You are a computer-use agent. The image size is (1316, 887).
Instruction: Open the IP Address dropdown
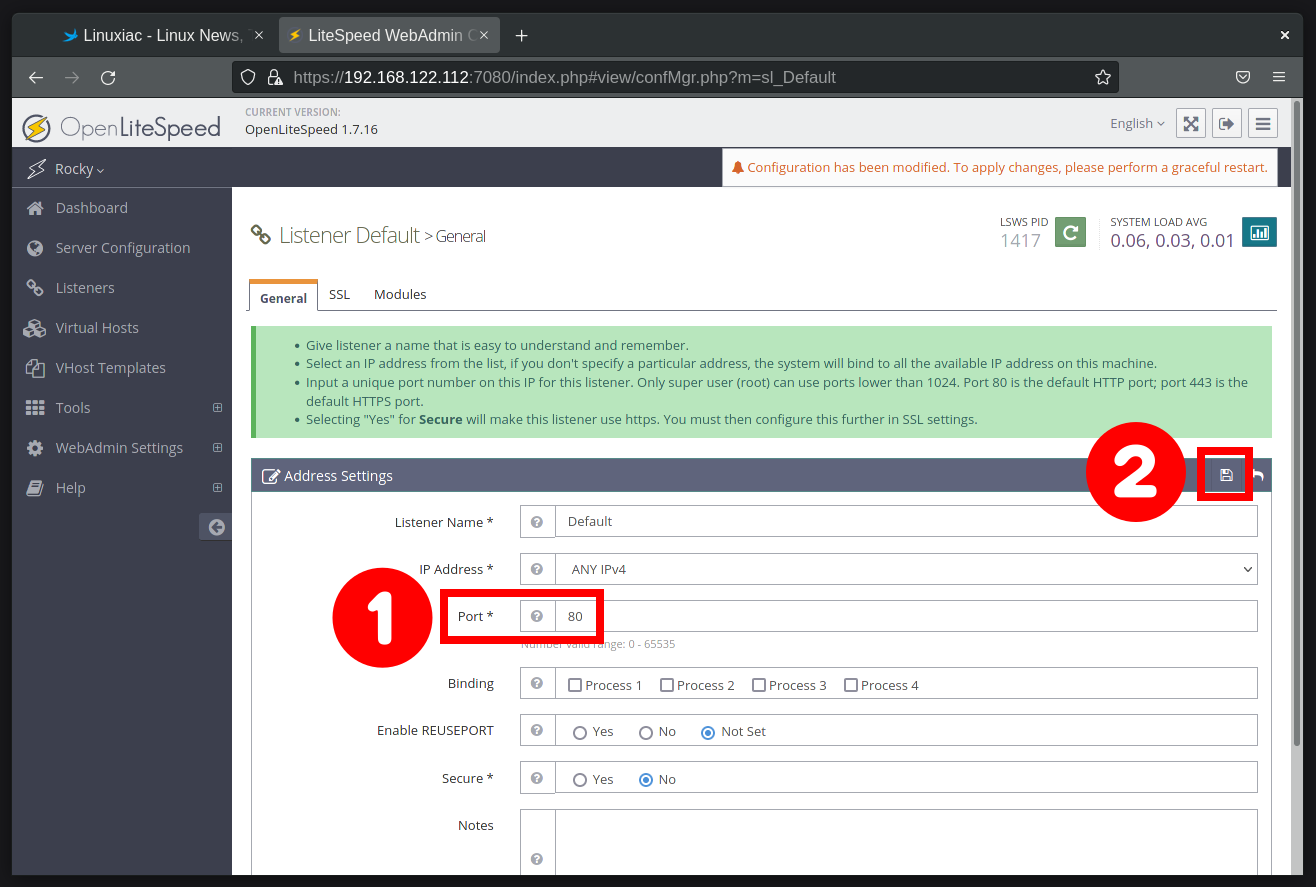[x=906, y=569]
